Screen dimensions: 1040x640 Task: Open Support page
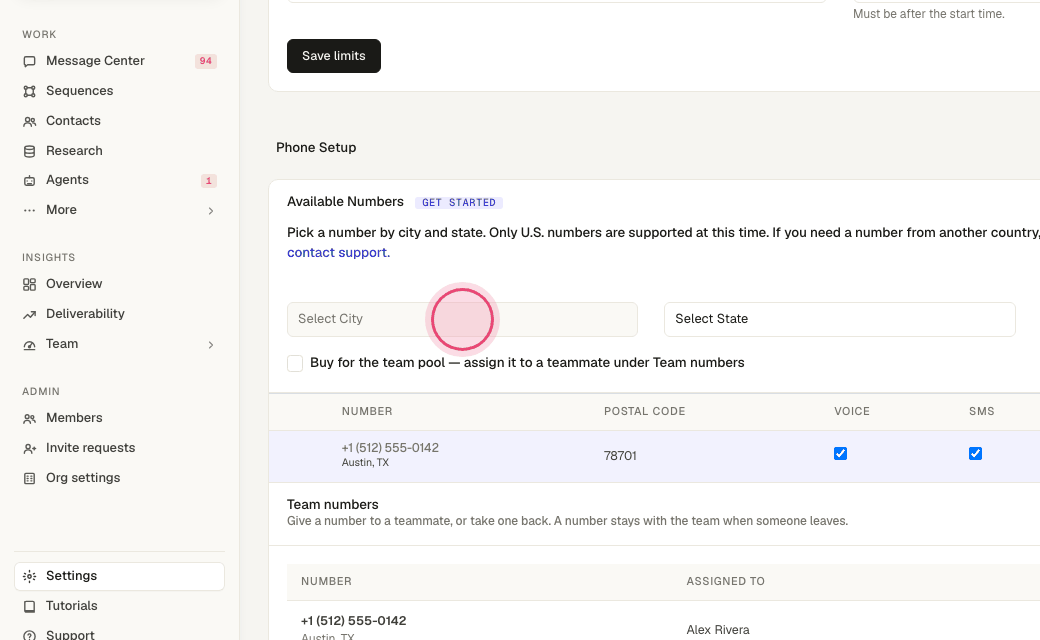click(x=119, y=635)
